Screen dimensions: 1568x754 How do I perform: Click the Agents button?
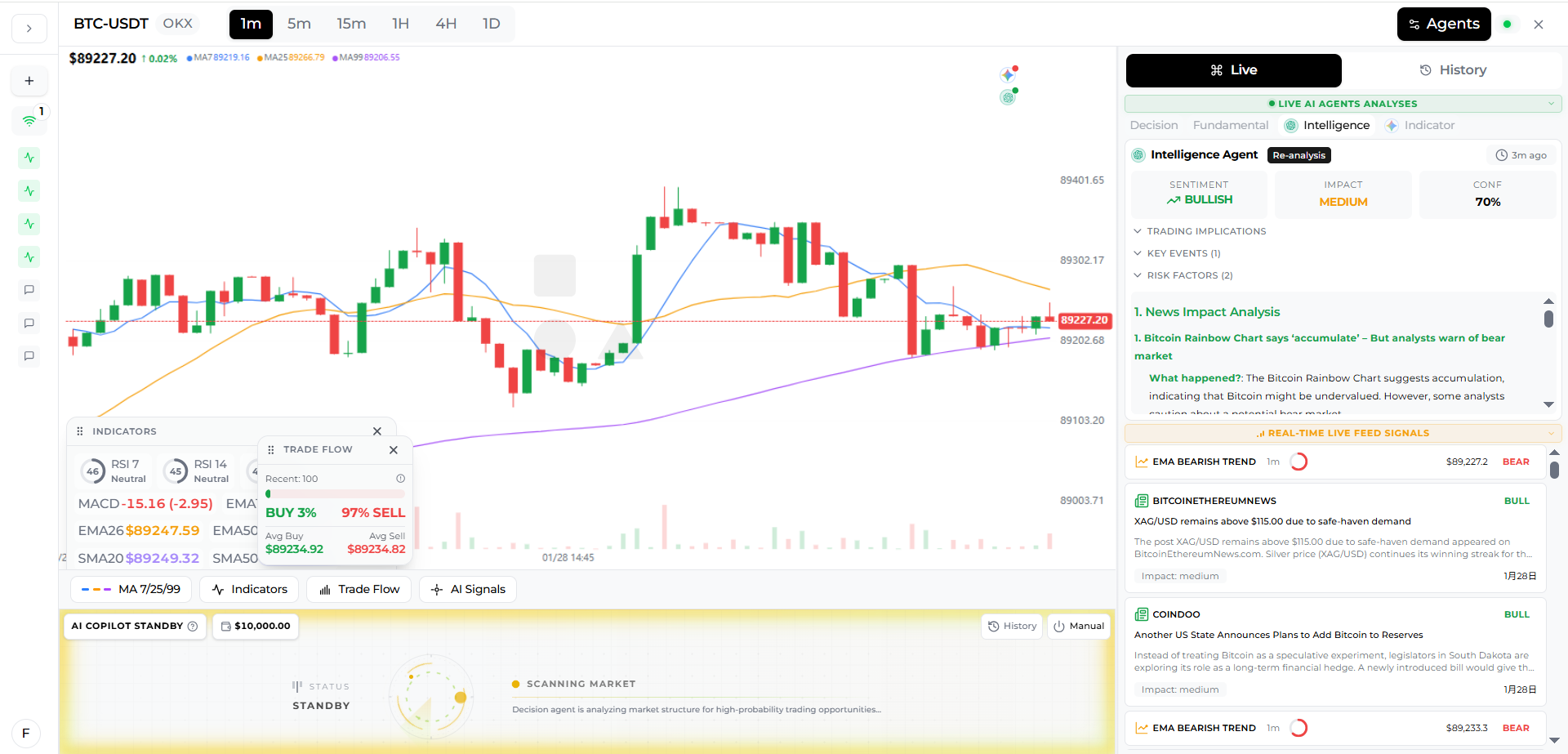tap(1444, 25)
